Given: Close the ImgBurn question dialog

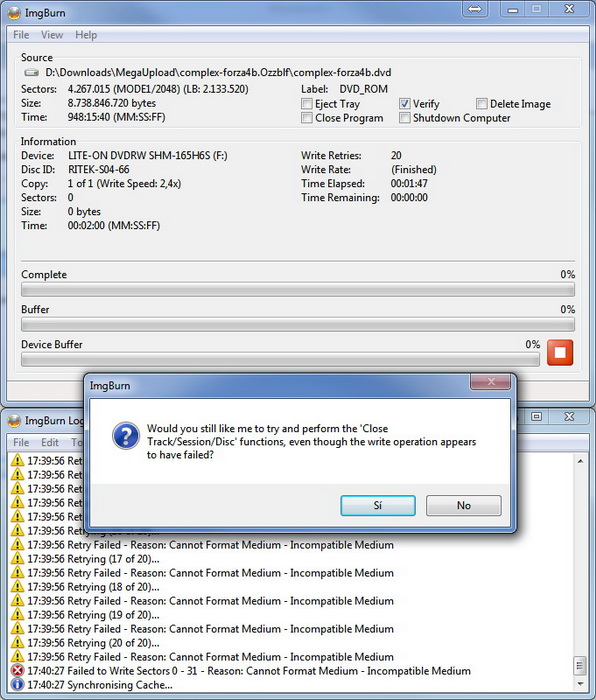Looking at the screenshot, I should pyautogui.click(x=490, y=382).
